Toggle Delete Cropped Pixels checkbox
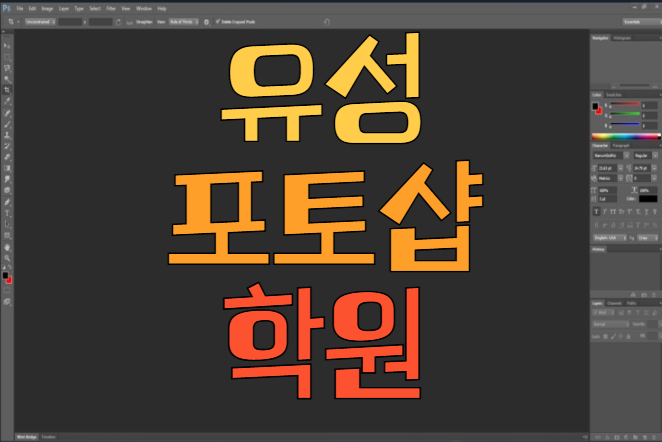Viewport: 662px width, 442px height. tap(218, 22)
